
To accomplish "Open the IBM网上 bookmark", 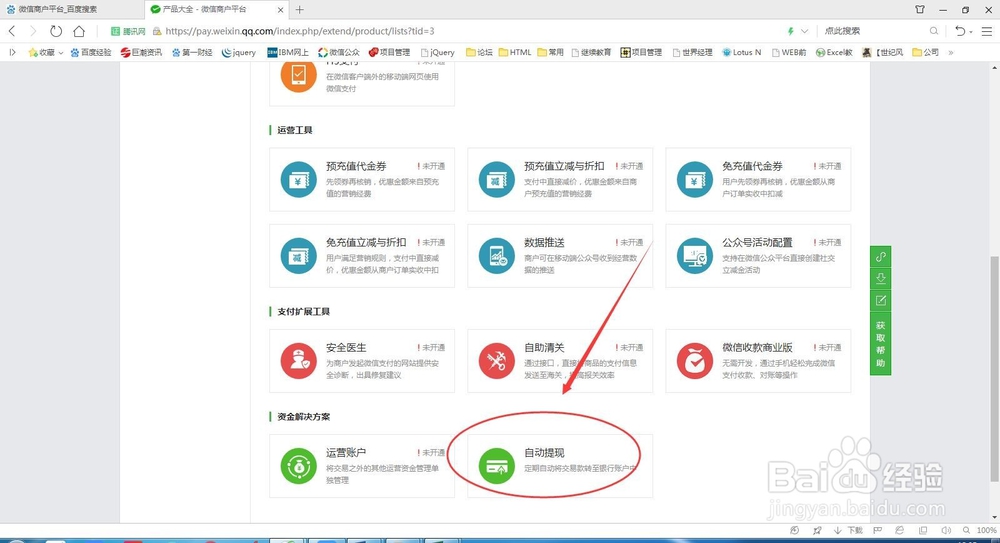I will [288, 52].
